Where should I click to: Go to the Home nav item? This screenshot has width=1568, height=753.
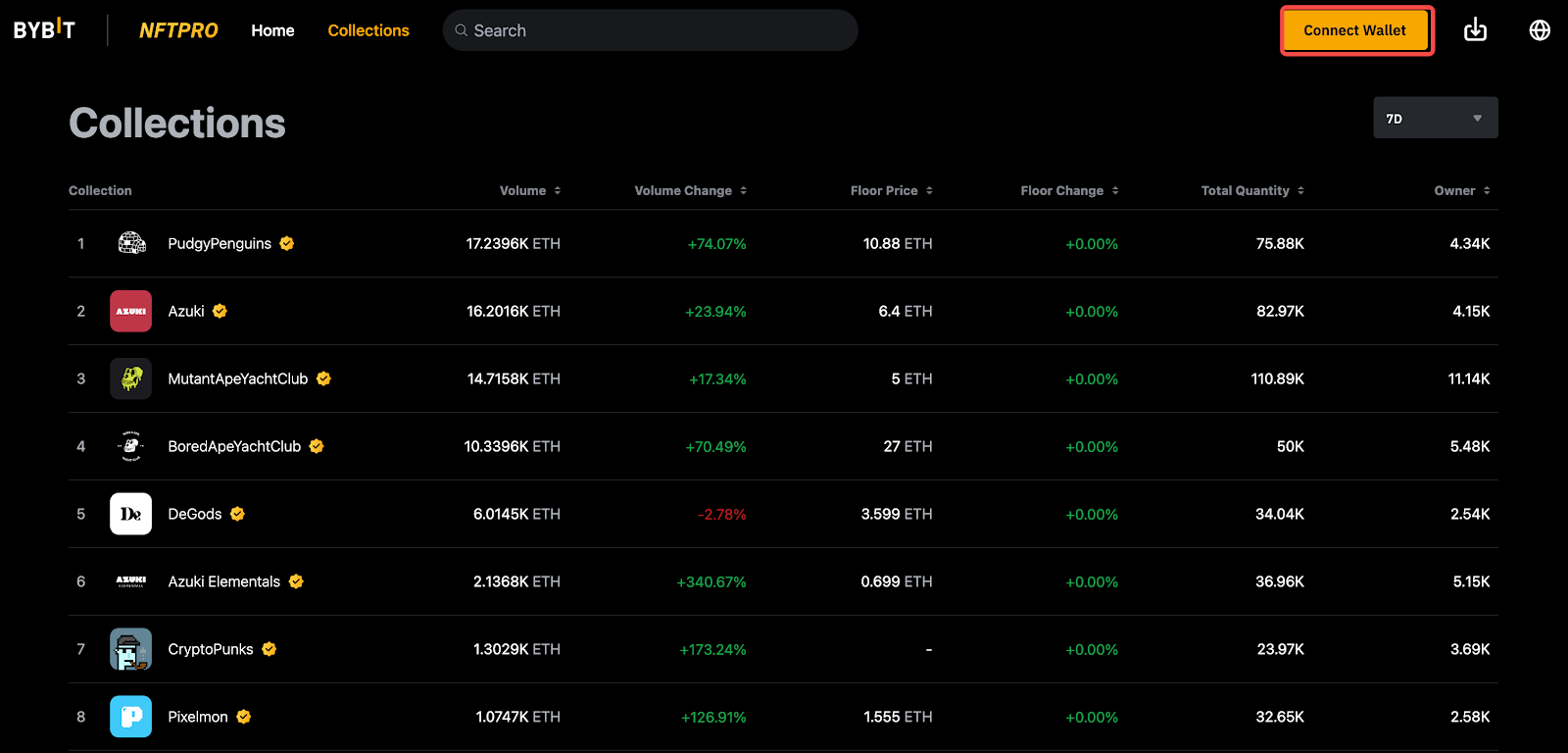(x=272, y=30)
